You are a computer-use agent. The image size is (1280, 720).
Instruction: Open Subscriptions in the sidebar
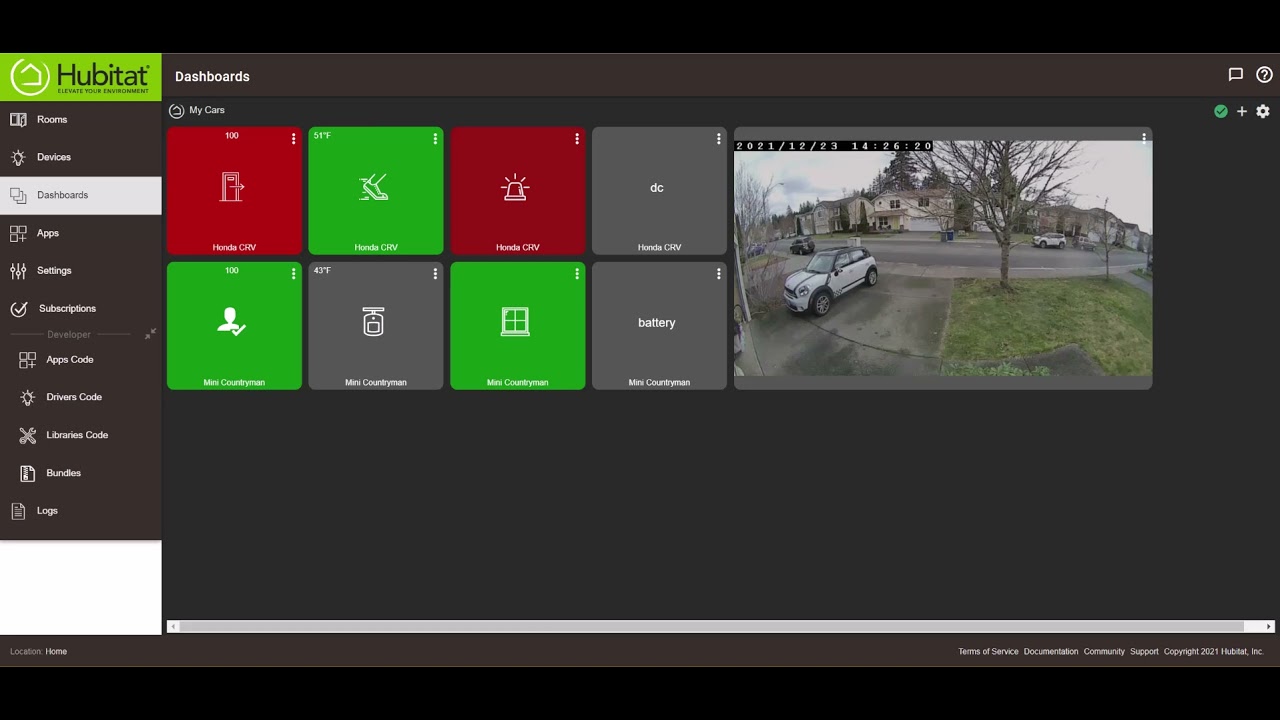pos(80,308)
